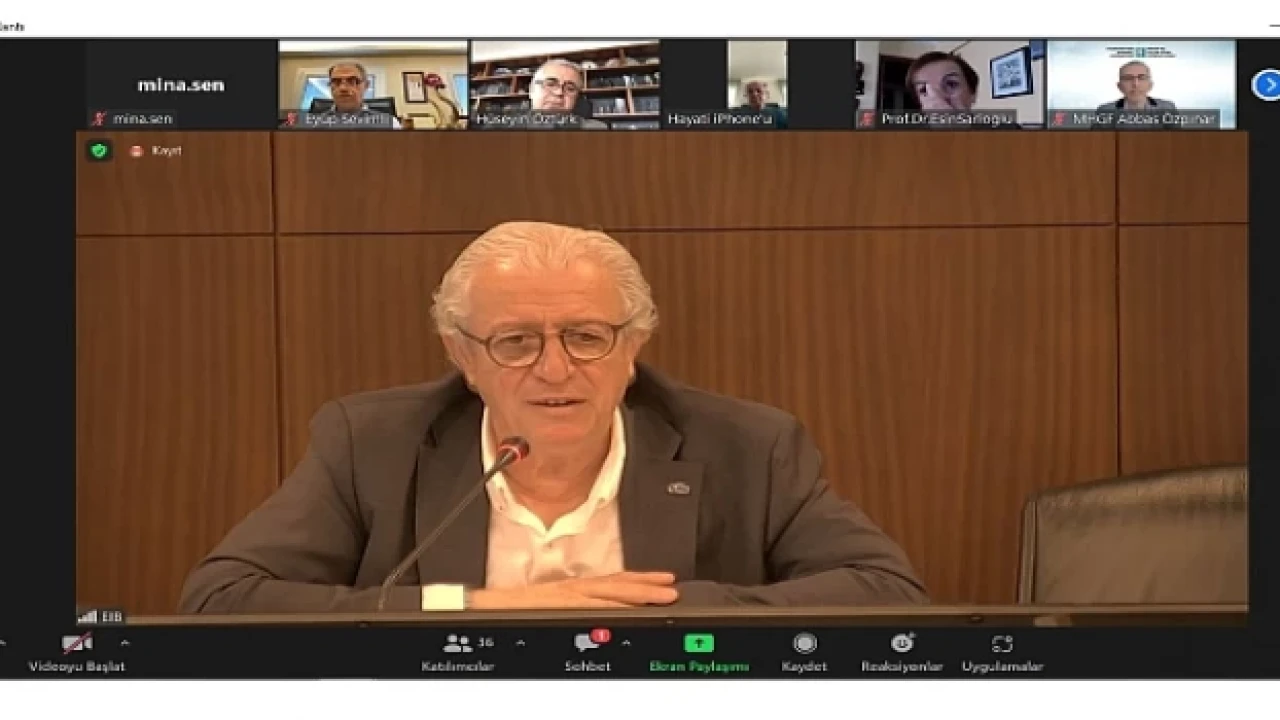Start recording with the Kaydet button
This screenshot has width=1280, height=720.
(x=804, y=644)
